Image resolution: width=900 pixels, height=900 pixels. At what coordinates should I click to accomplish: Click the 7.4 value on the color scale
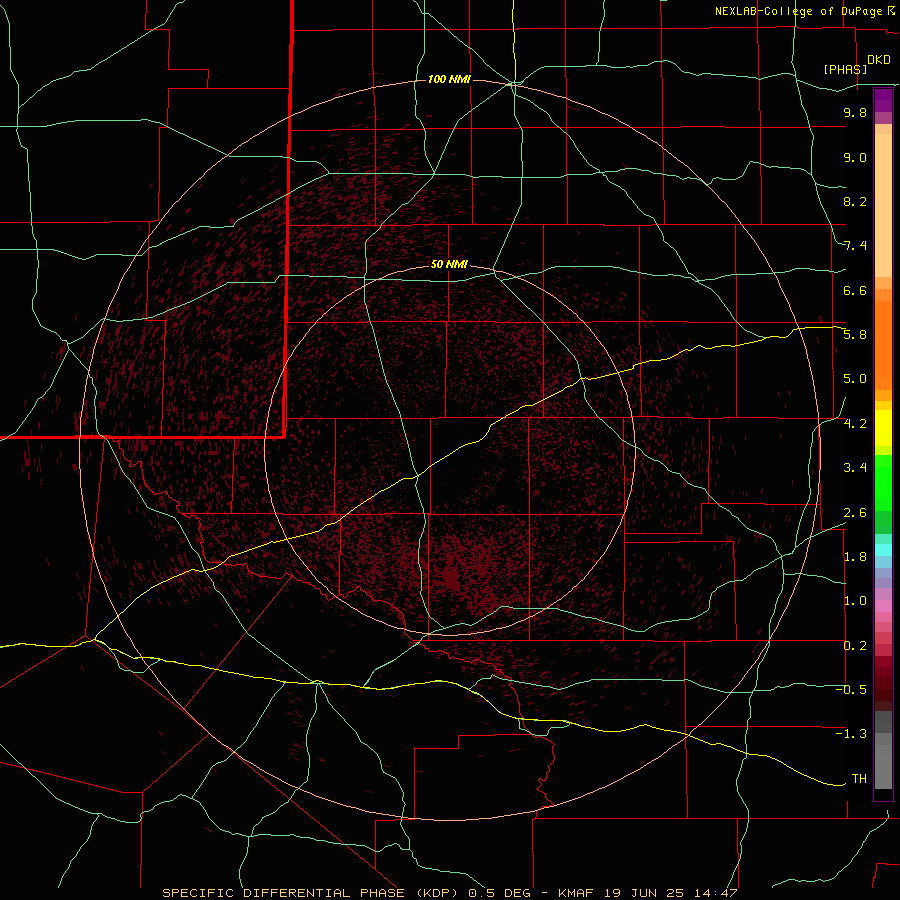[x=855, y=246]
